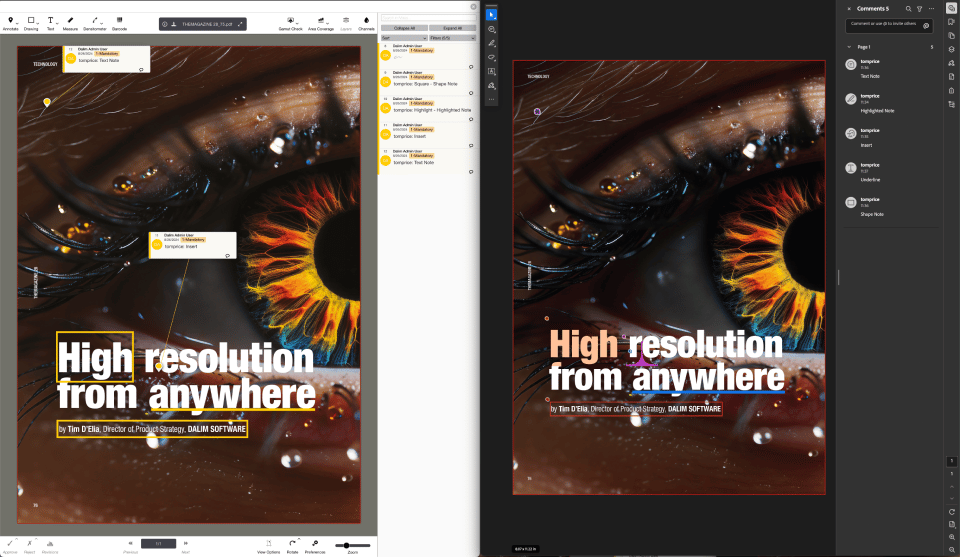Select the Text tool in left viewer
960x557 pixels.
point(50,20)
